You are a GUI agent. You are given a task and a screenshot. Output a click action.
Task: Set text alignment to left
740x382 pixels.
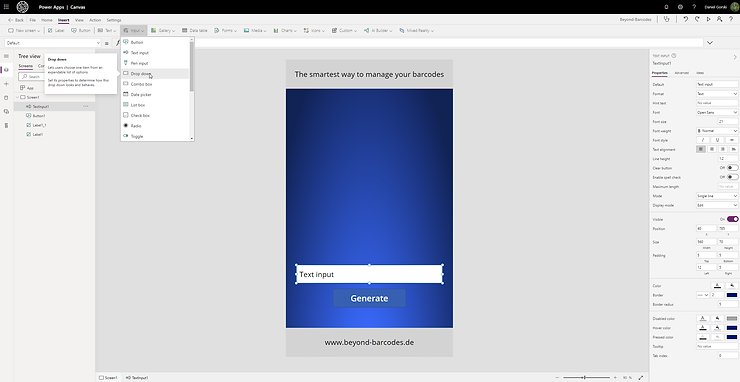tap(701, 149)
